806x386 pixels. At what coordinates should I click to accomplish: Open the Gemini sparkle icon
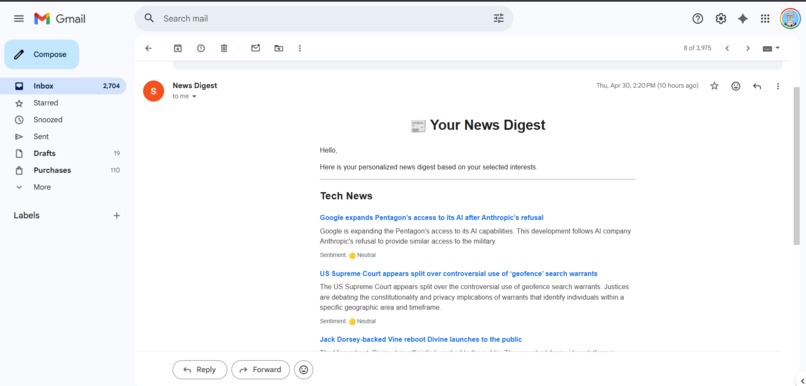(743, 19)
